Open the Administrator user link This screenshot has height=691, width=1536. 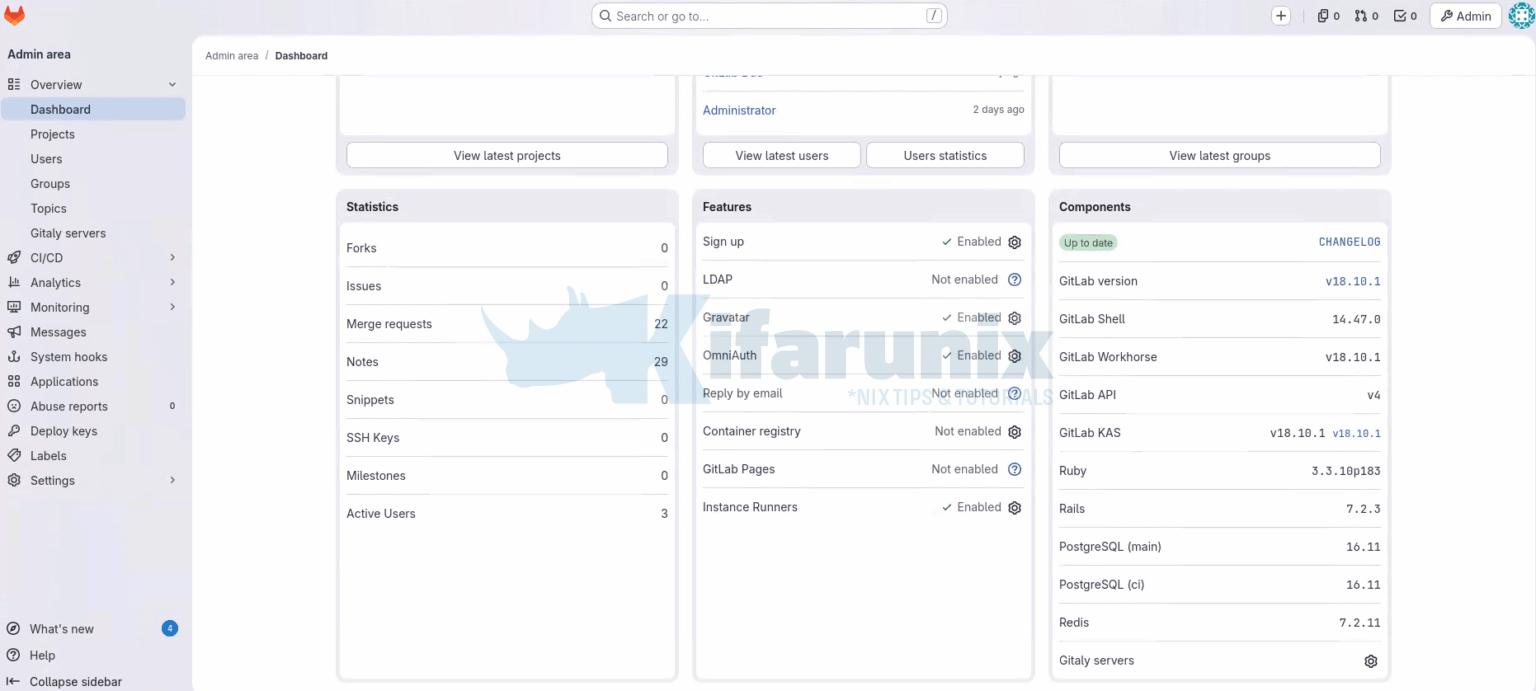739,110
